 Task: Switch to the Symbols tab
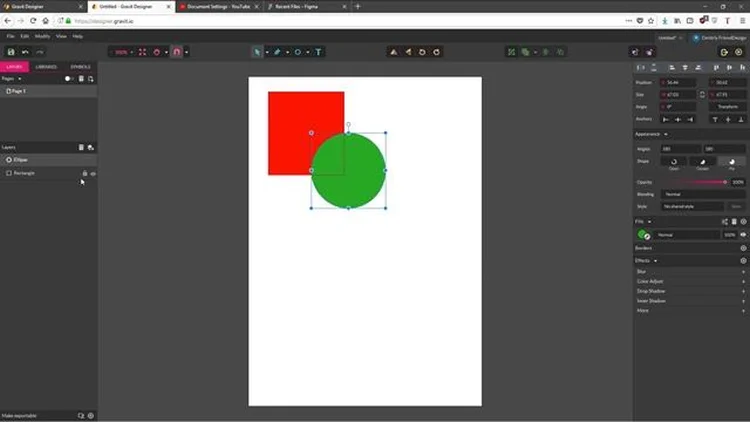tap(80, 67)
